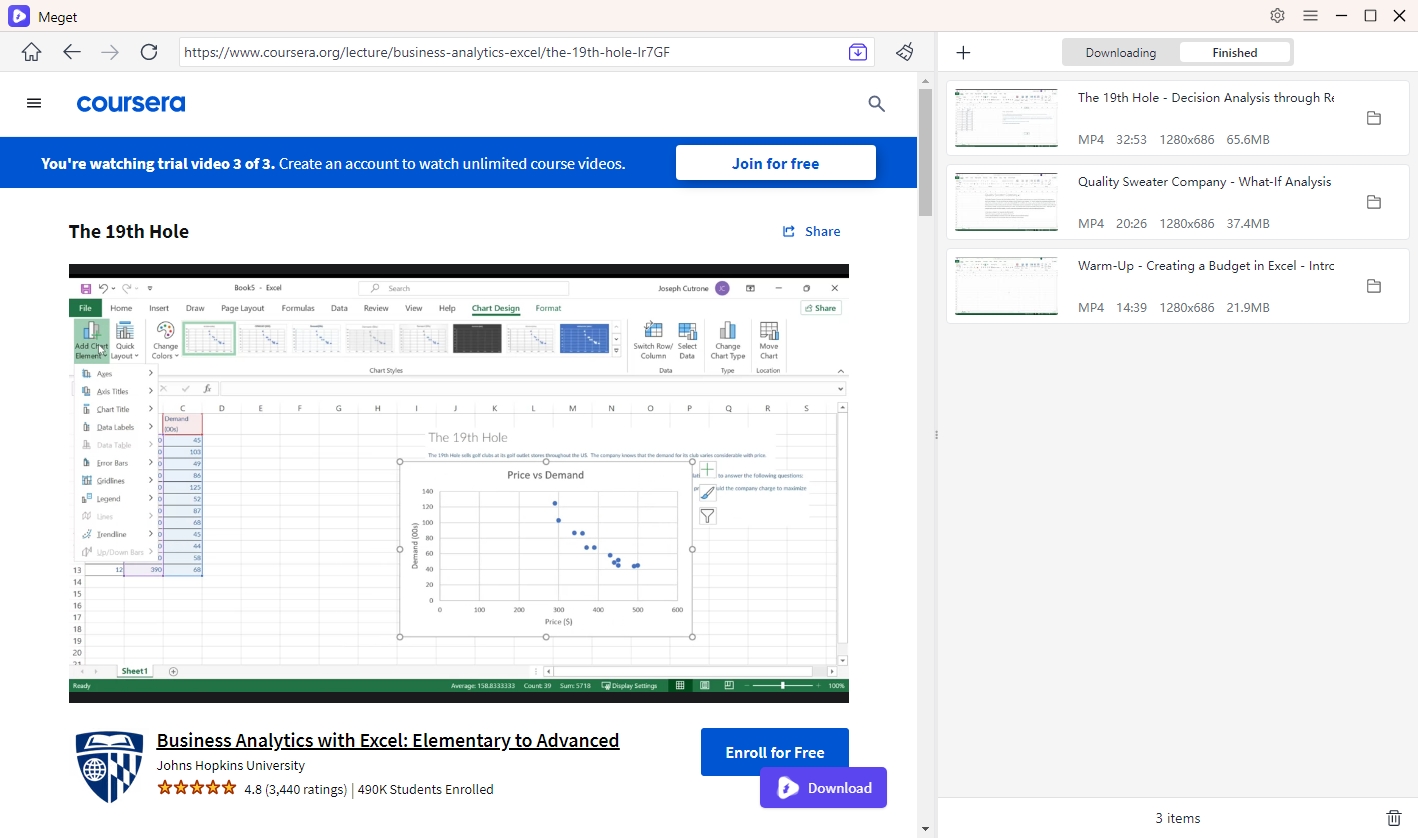Screen dimensions: 1418x838
Task: Click Move Chart icon in the video
Action: pyautogui.click(x=768, y=341)
